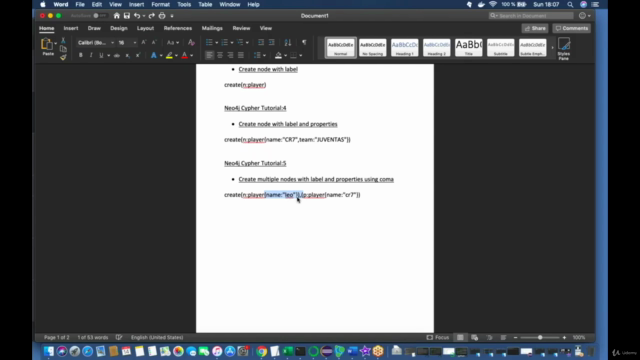Copy selection using the Copy icon
The width and height of the screenshot is (640, 360).
coord(63,49)
